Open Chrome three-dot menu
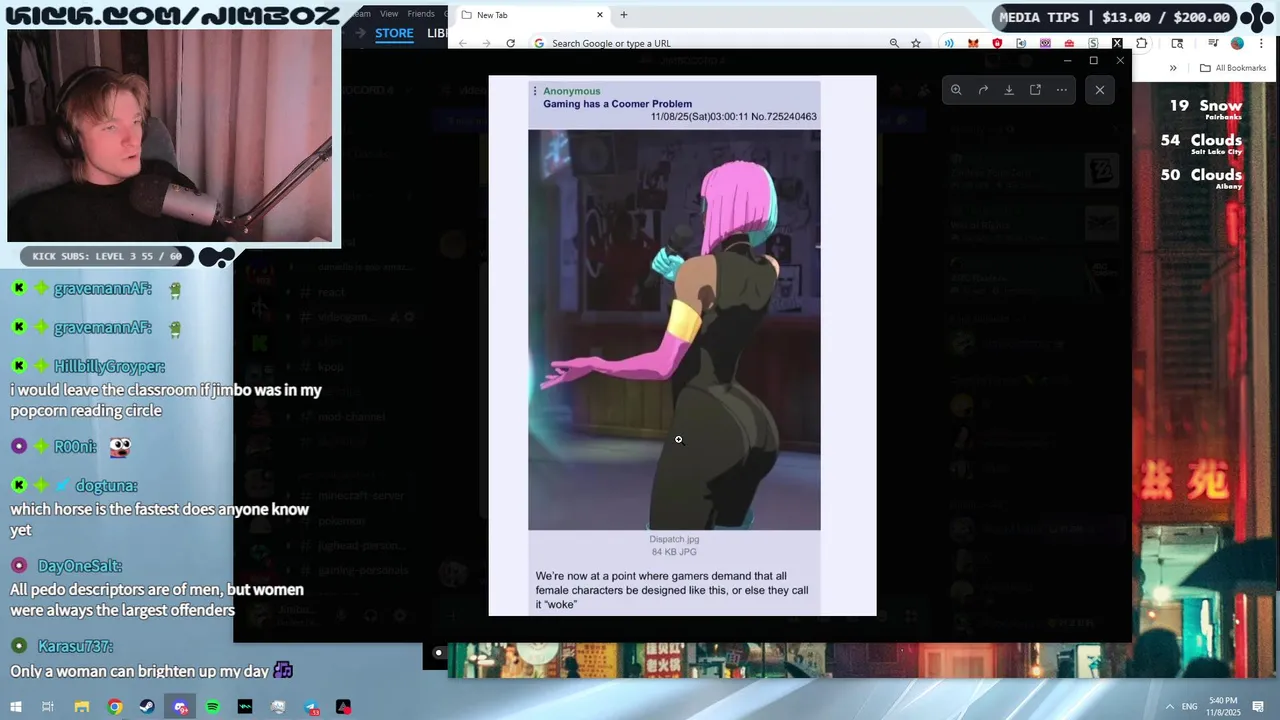The width and height of the screenshot is (1280, 720). (1260, 43)
